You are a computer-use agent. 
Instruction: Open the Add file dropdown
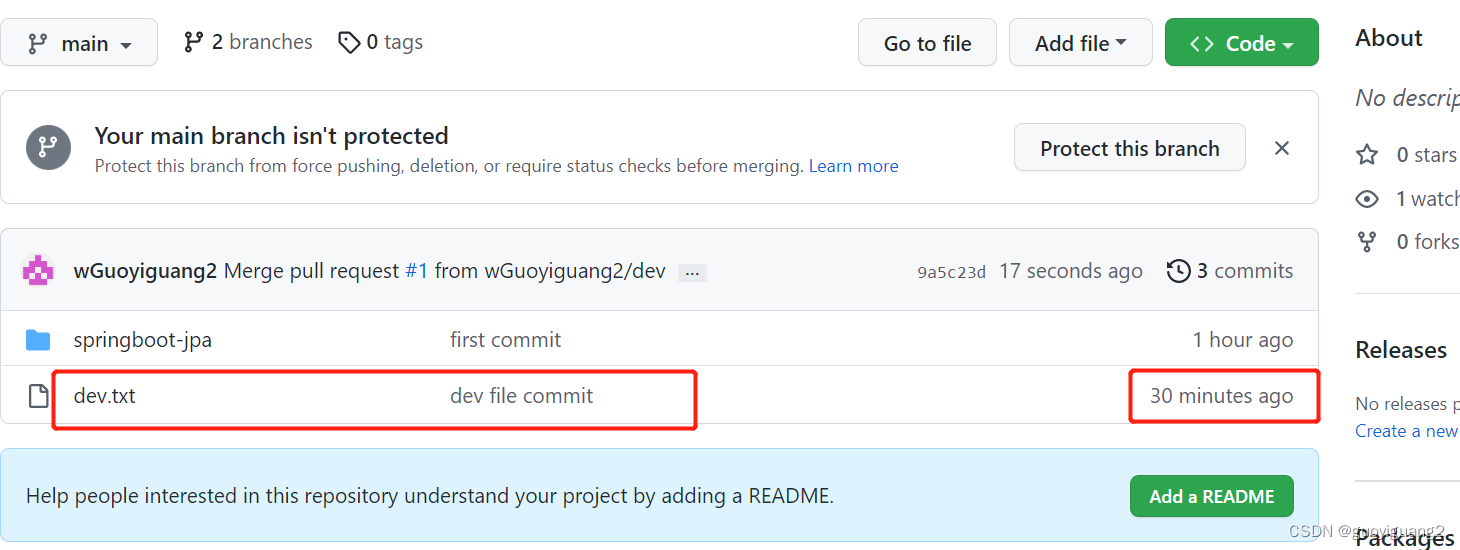pos(1081,43)
